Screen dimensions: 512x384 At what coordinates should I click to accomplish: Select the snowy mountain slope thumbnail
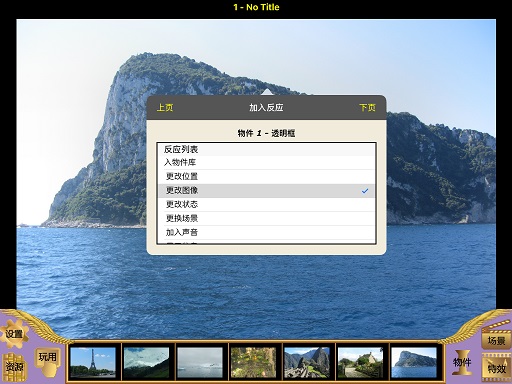coord(146,362)
